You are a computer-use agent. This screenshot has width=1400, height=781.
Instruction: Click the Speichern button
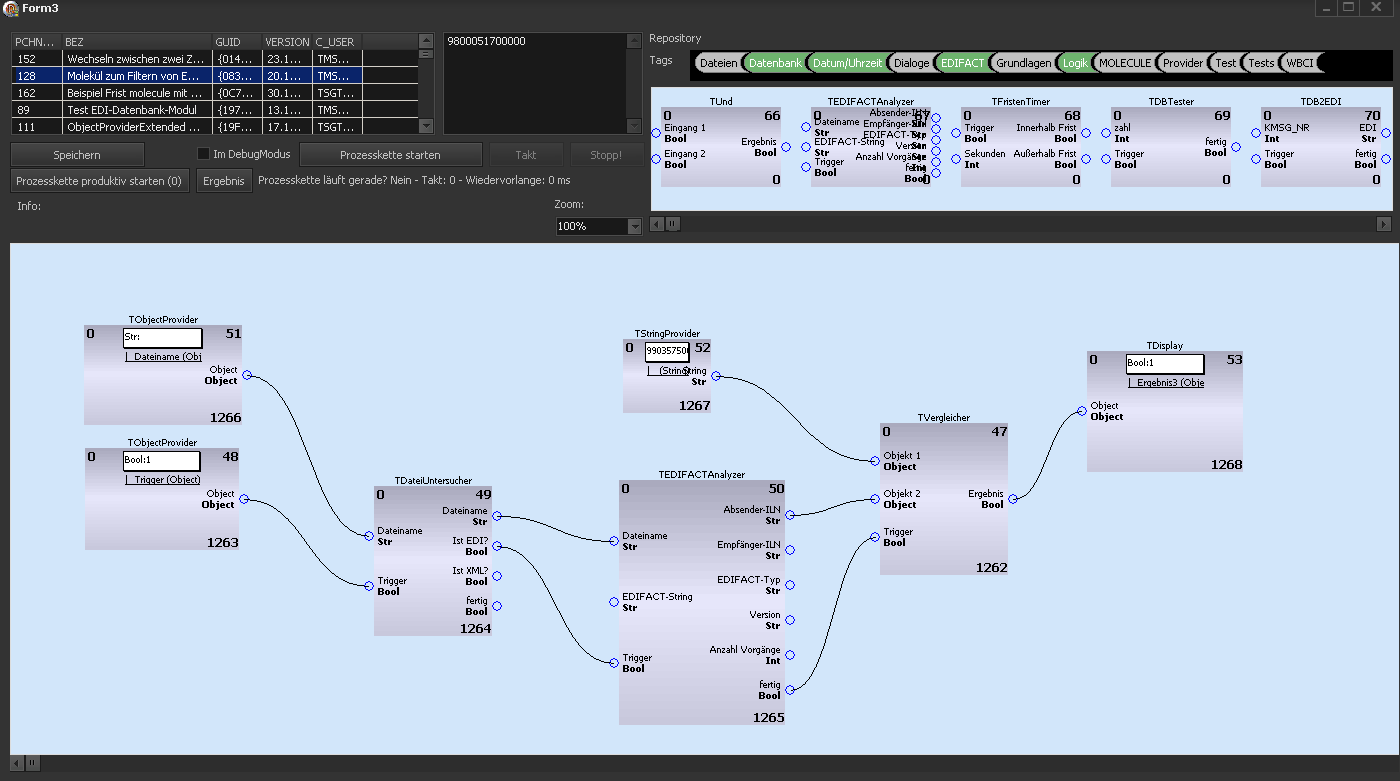pos(77,155)
